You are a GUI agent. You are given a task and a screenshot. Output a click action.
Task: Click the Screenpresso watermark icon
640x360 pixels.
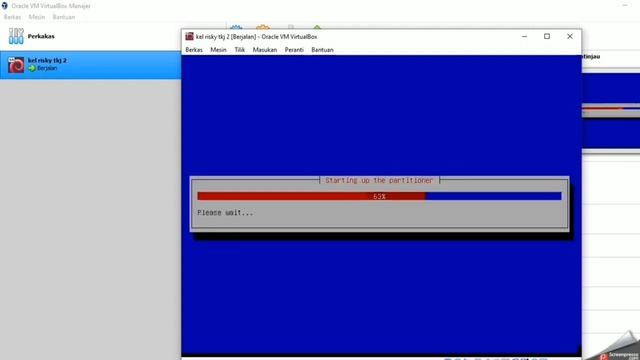coord(603,356)
